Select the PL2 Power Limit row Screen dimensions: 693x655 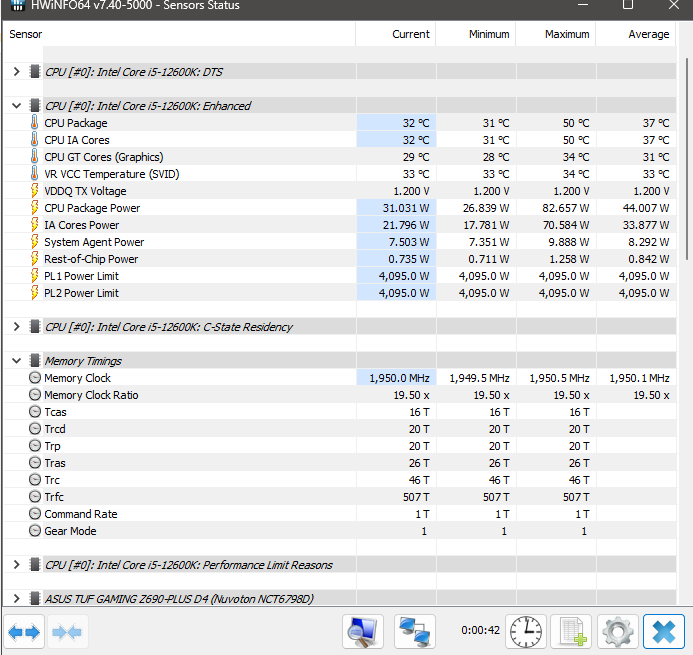pos(340,293)
